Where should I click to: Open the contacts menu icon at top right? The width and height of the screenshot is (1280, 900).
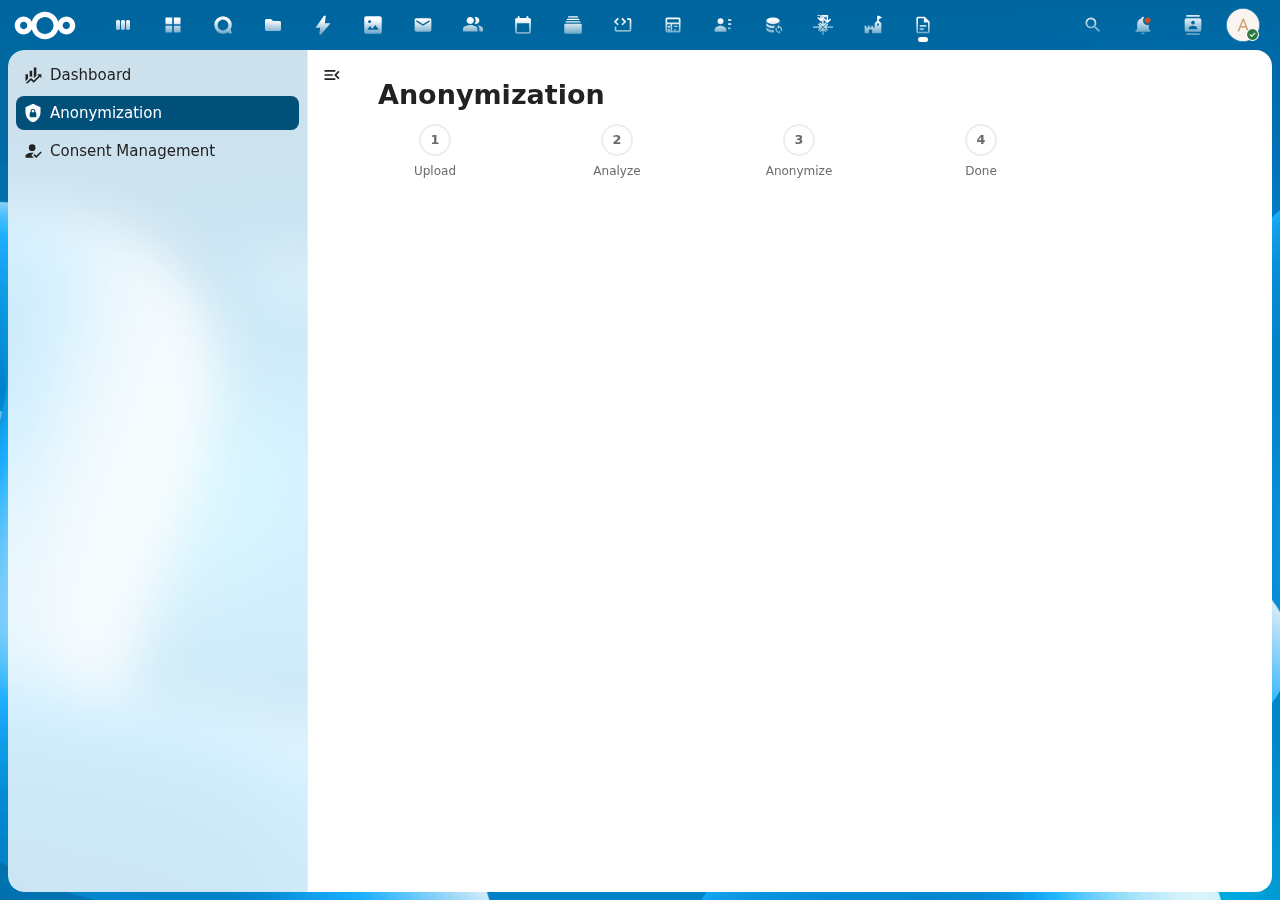click(1193, 25)
